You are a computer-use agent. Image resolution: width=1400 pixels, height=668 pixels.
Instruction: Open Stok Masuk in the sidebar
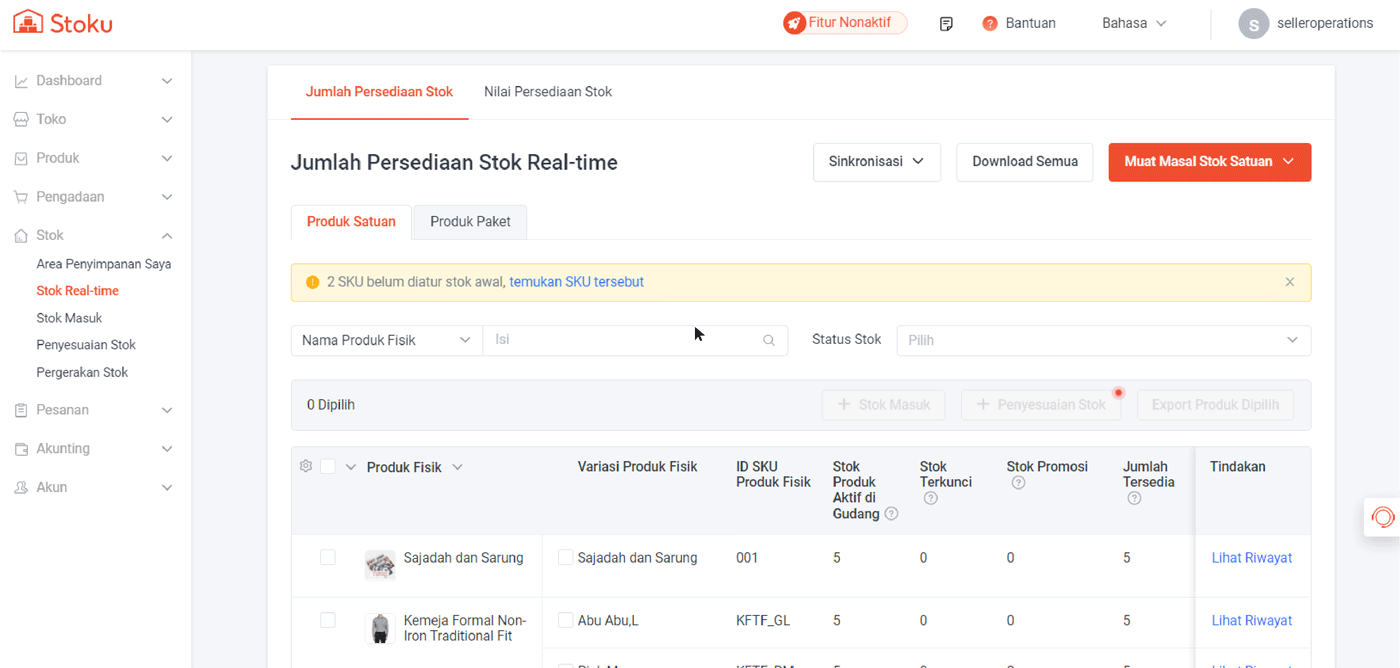point(69,318)
